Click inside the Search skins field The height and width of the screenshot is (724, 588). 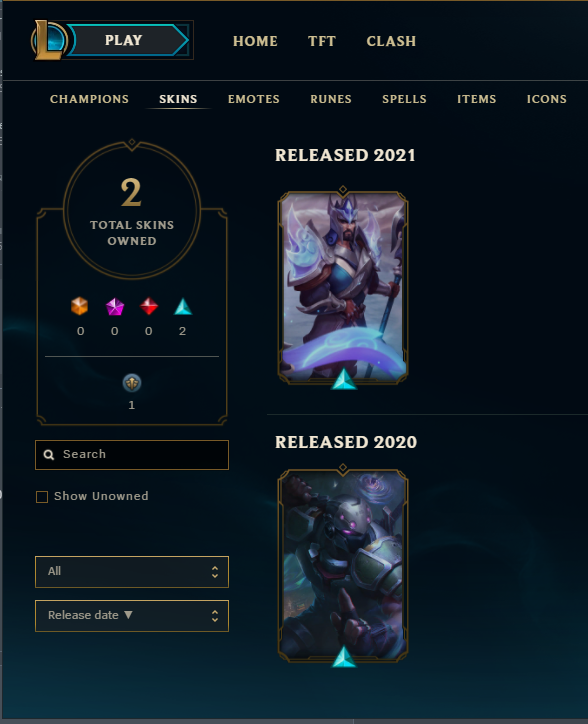pyautogui.click(x=132, y=455)
